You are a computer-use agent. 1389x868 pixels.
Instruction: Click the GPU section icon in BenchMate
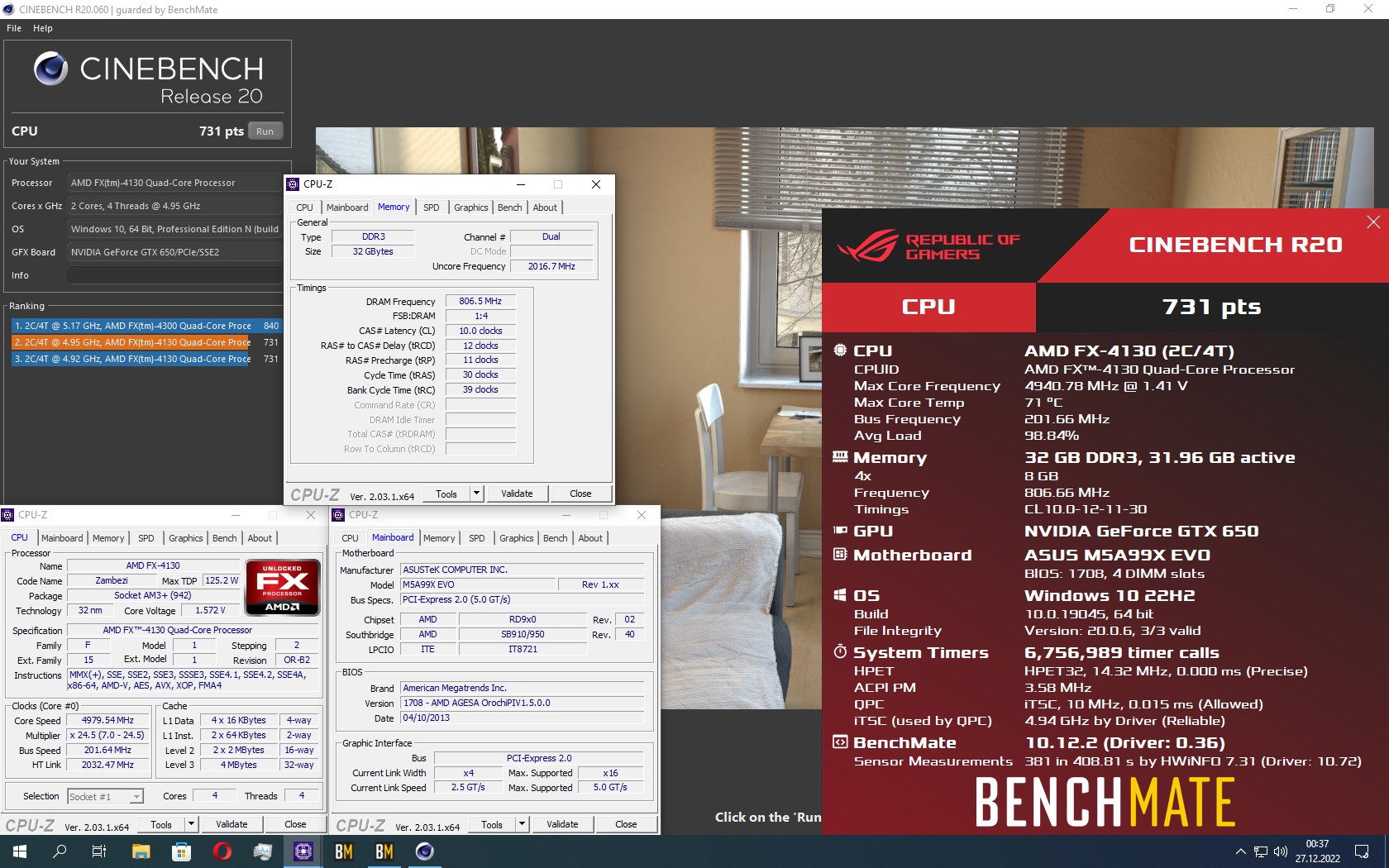(x=840, y=530)
